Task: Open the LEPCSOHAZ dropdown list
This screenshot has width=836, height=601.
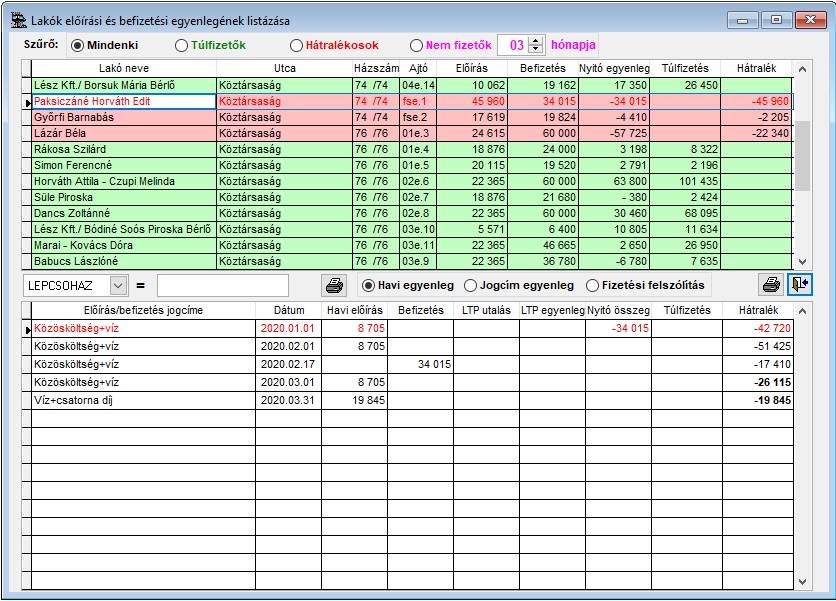Action: [119, 286]
